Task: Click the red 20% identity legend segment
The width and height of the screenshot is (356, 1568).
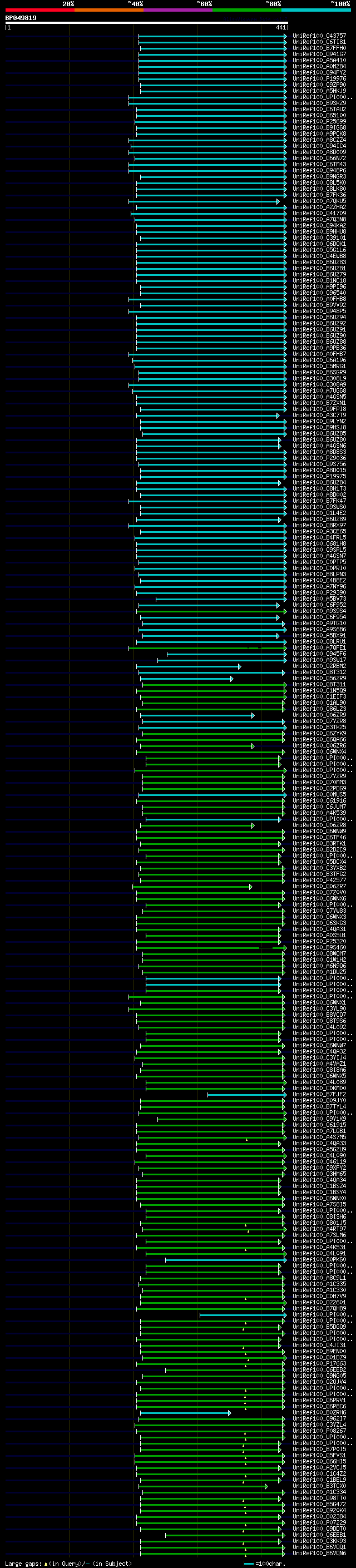Action: tap(39, 10)
